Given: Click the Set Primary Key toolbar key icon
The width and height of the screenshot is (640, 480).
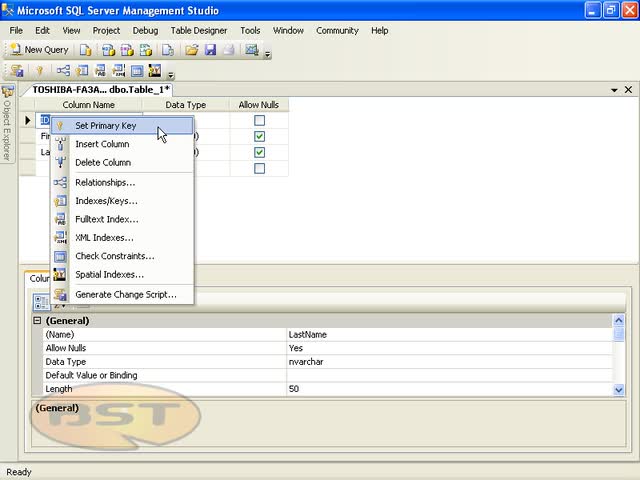Looking at the screenshot, I should [40, 71].
